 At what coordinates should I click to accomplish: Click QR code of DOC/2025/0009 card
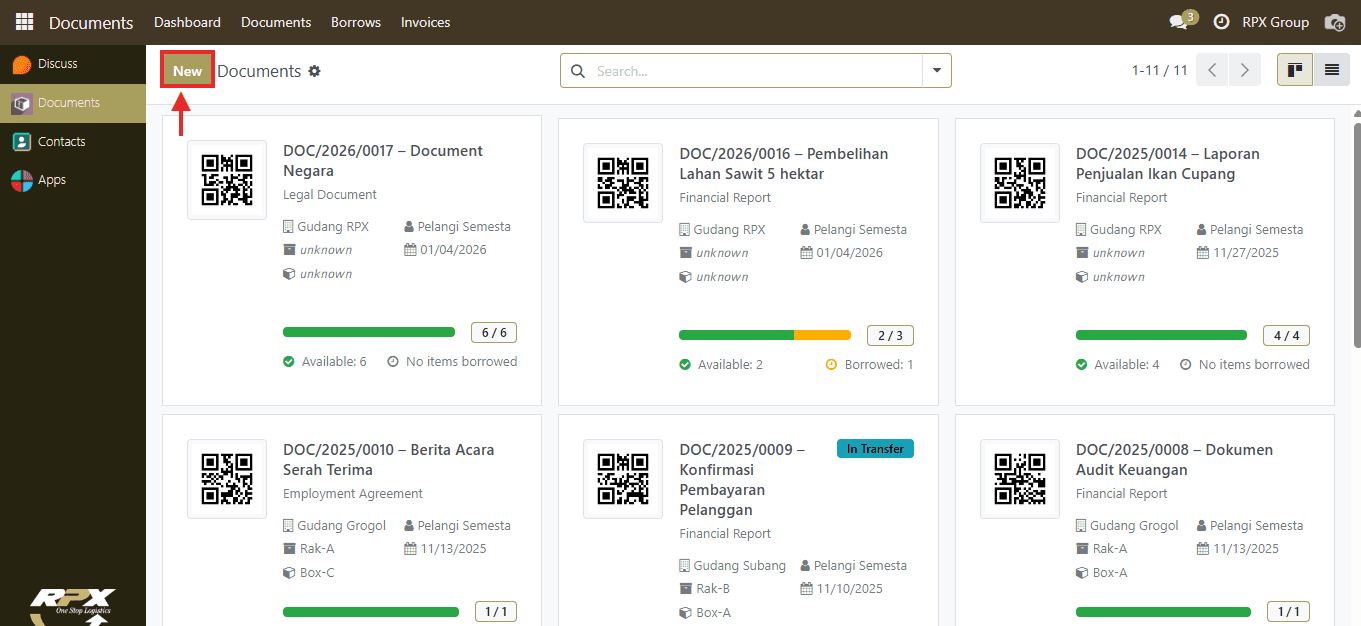tap(623, 479)
